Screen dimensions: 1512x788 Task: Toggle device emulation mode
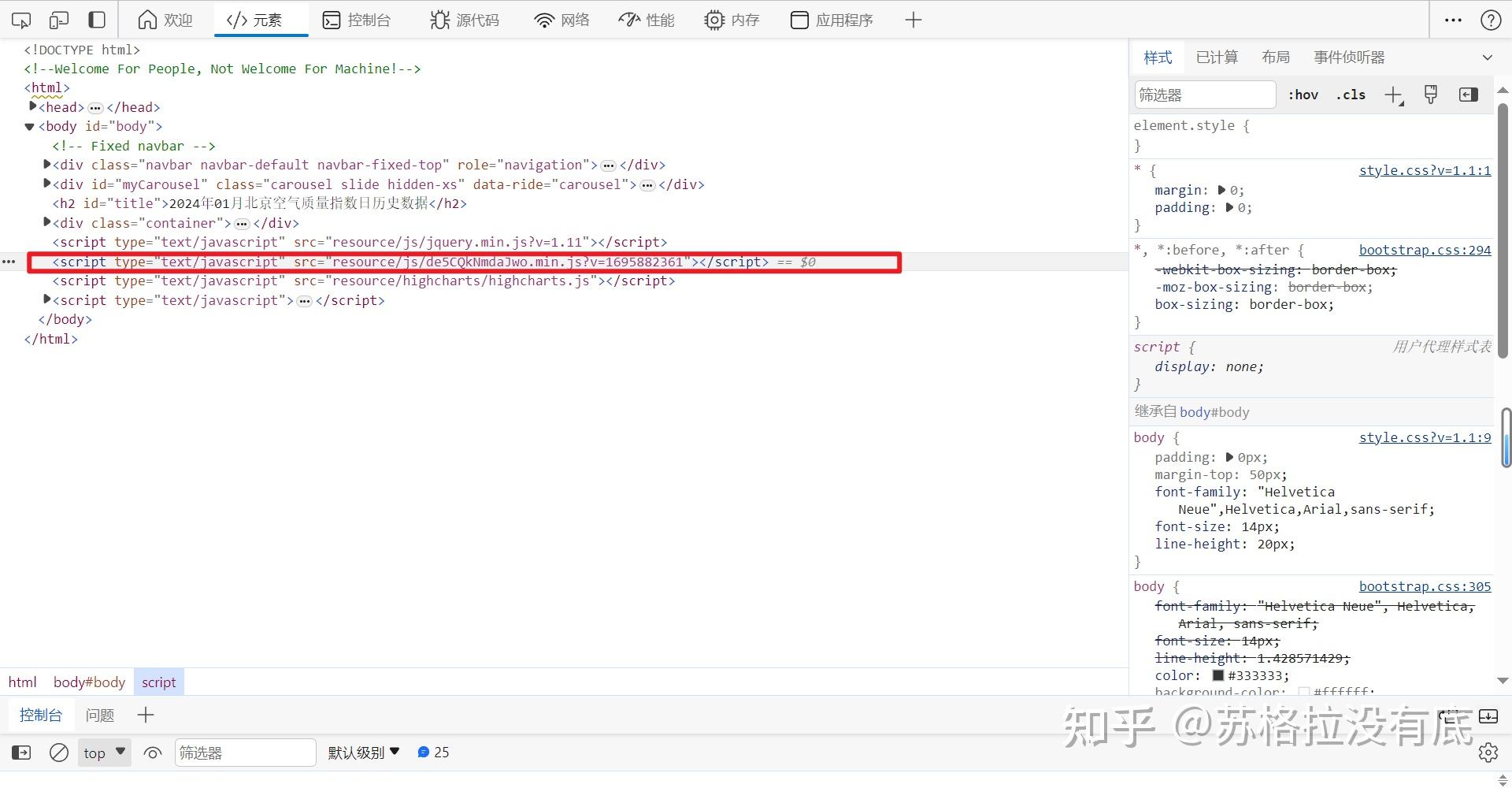(59, 20)
